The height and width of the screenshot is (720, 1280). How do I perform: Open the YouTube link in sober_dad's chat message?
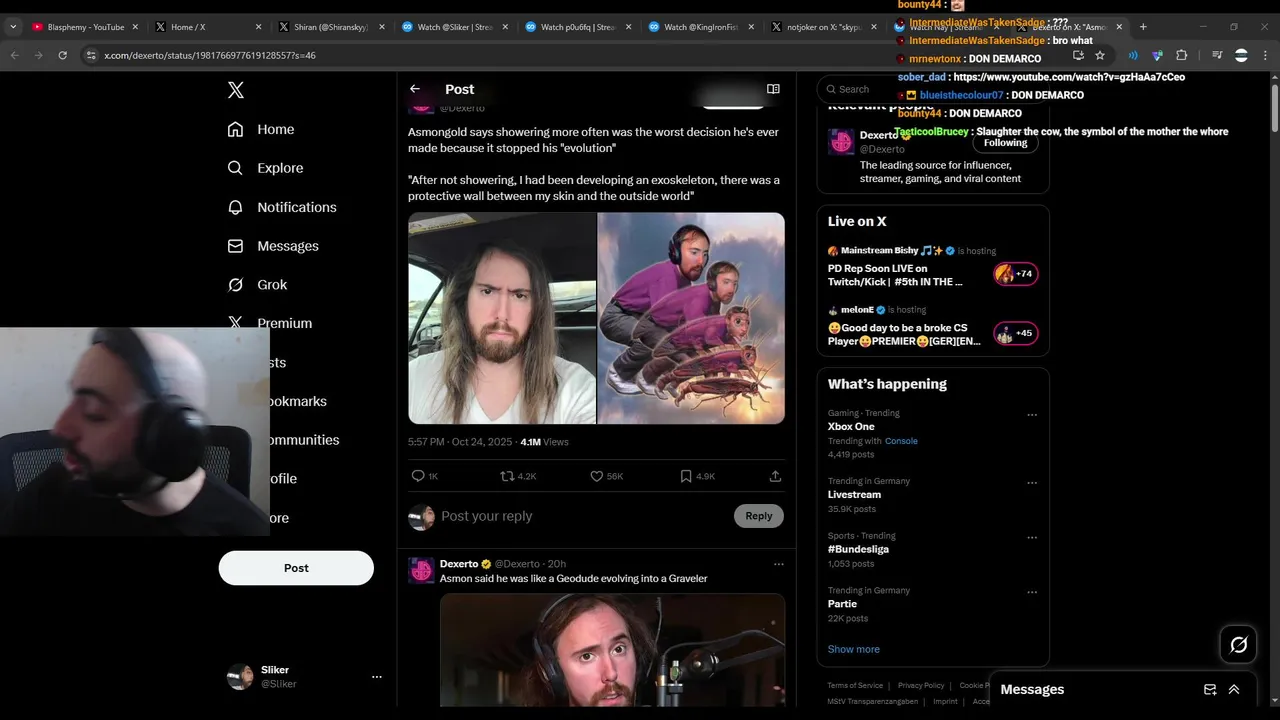click(x=1069, y=77)
